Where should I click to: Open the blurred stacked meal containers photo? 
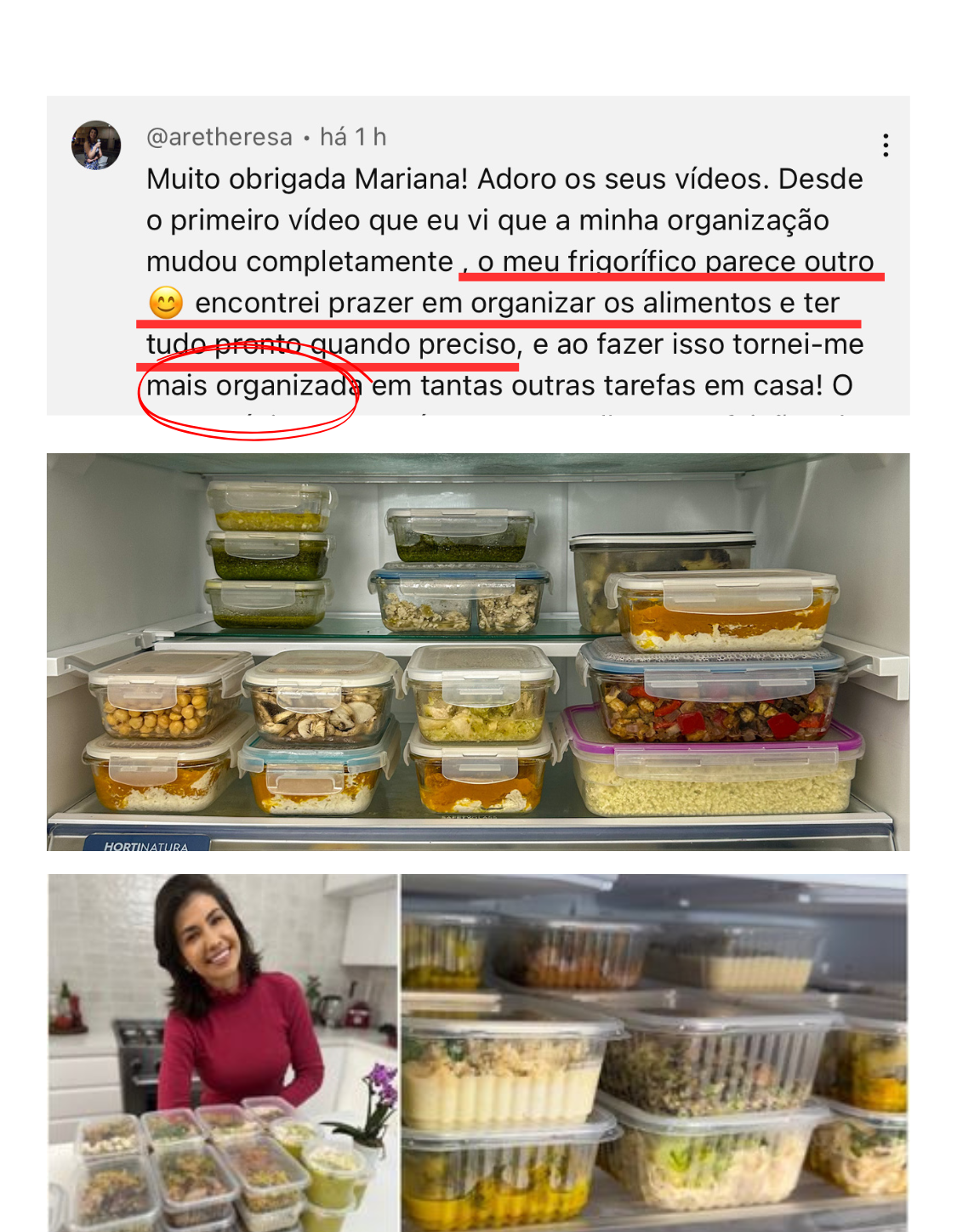654,1053
